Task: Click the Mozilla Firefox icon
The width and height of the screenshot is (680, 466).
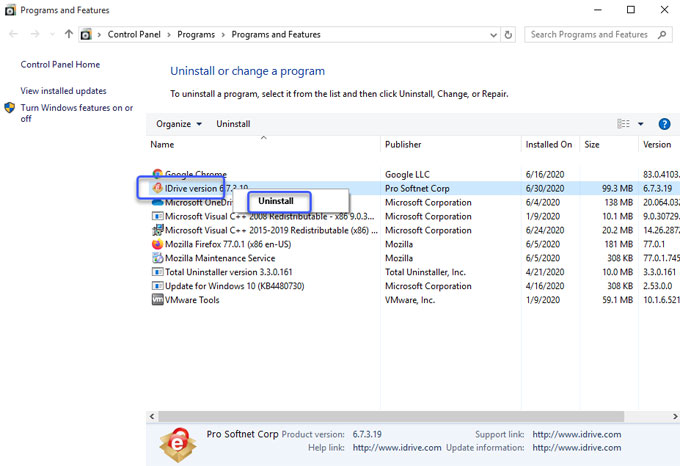Action: pos(157,244)
